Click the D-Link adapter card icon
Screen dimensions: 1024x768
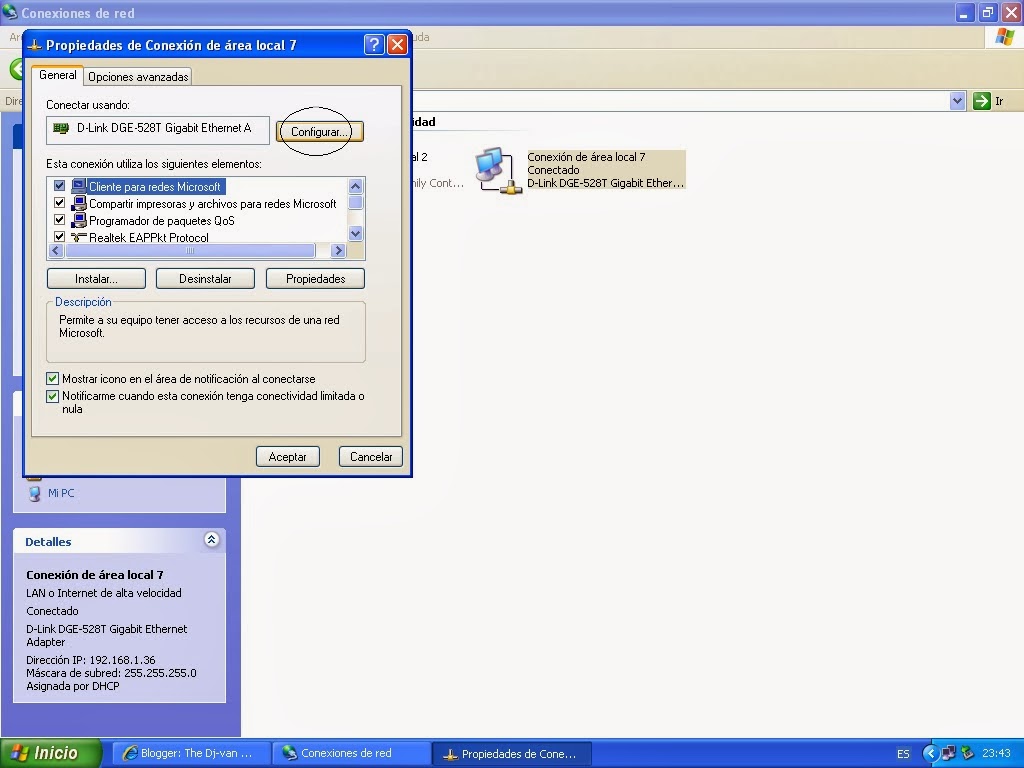coord(61,128)
